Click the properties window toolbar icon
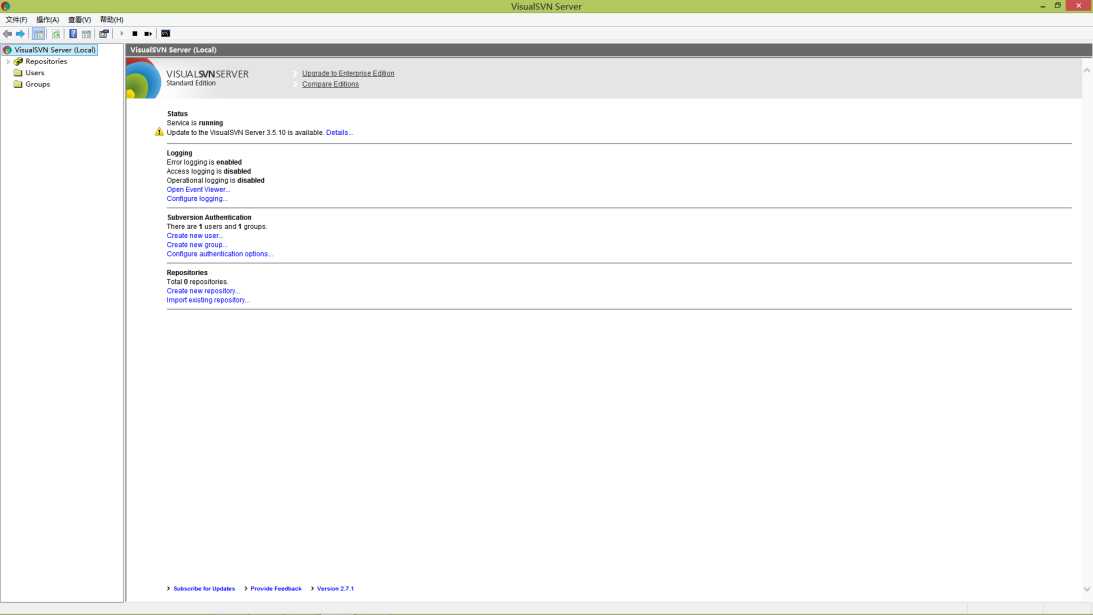Screen dimensions: 1093x615 click(104, 33)
